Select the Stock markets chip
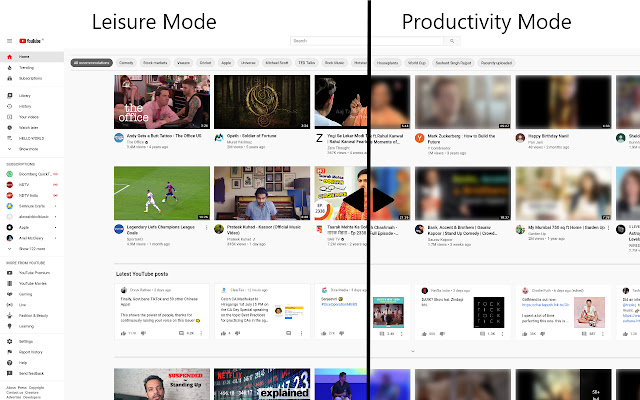 155,63
